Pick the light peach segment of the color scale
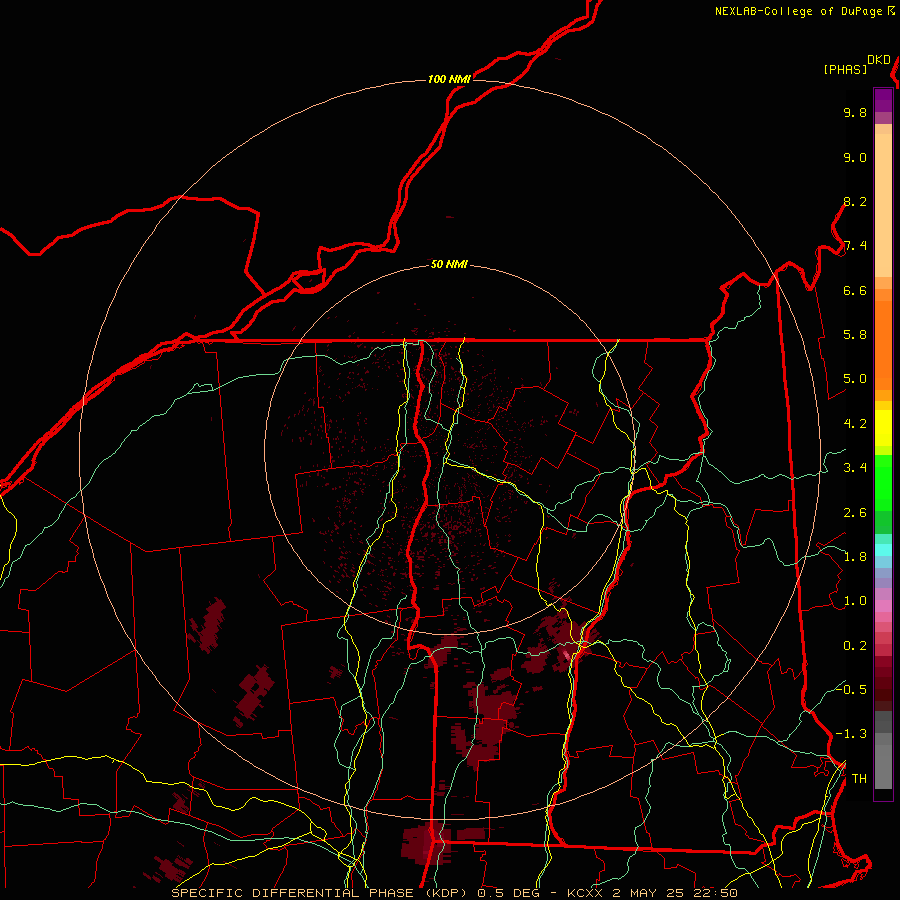The image size is (900, 900). (x=883, y=205)
